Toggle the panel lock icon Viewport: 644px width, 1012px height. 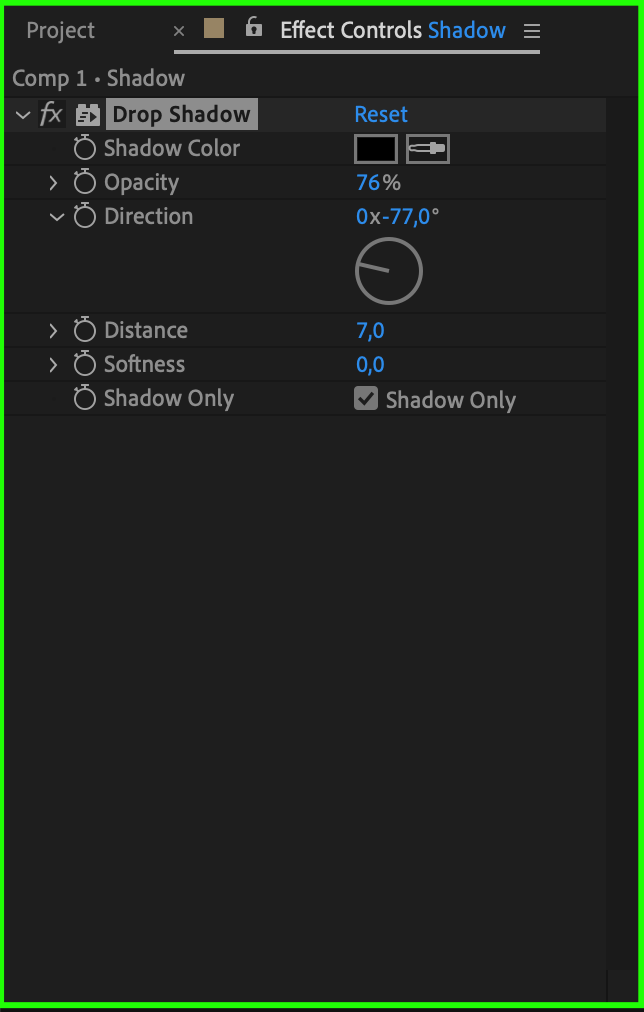[254, 27]
